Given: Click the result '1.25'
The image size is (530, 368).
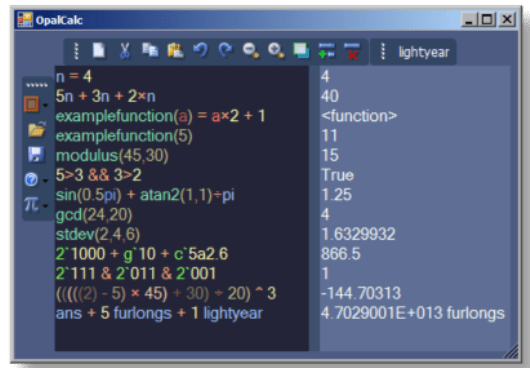Looking at the screenshot, I should (x=337, y=195).
